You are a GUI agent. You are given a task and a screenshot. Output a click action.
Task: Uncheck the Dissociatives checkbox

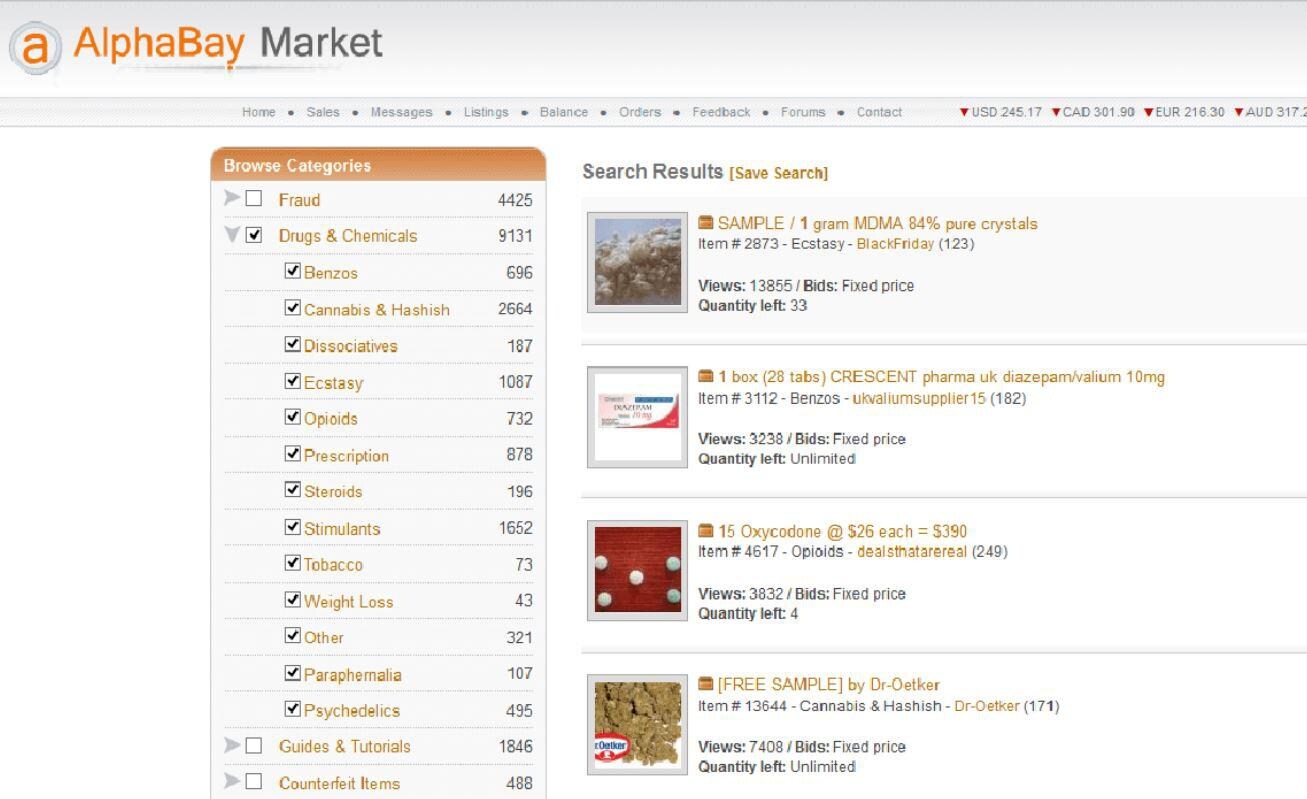tap(292, 344)
